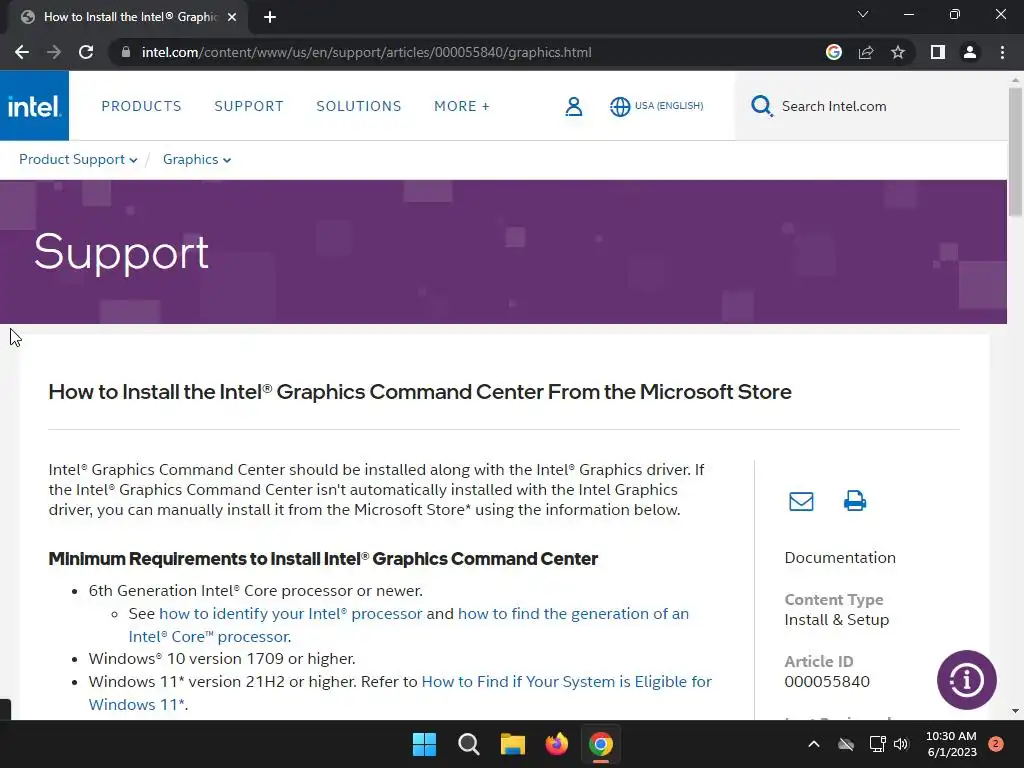This screenshot has height=768, width=1024.
Task: Open Firefox from taskbar
Action: pyautogui.click(x=556, y=744)
